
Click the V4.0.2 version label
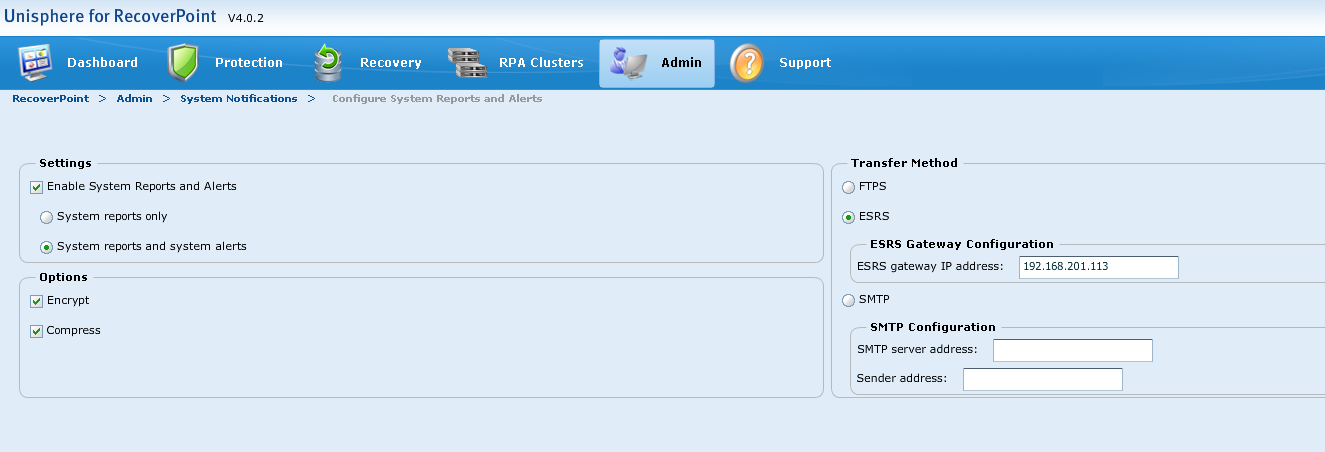(246, 19)
